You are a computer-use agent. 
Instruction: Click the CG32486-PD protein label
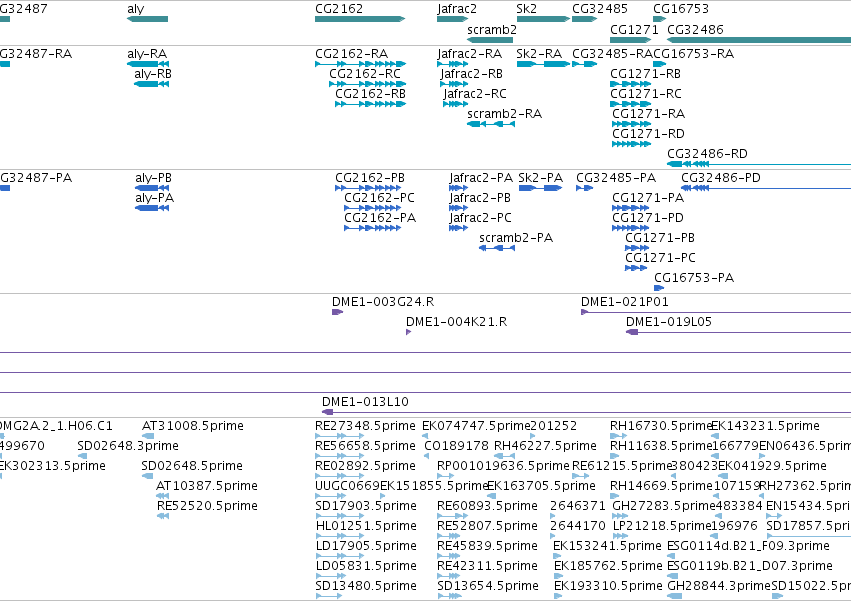tap(721, 178)
